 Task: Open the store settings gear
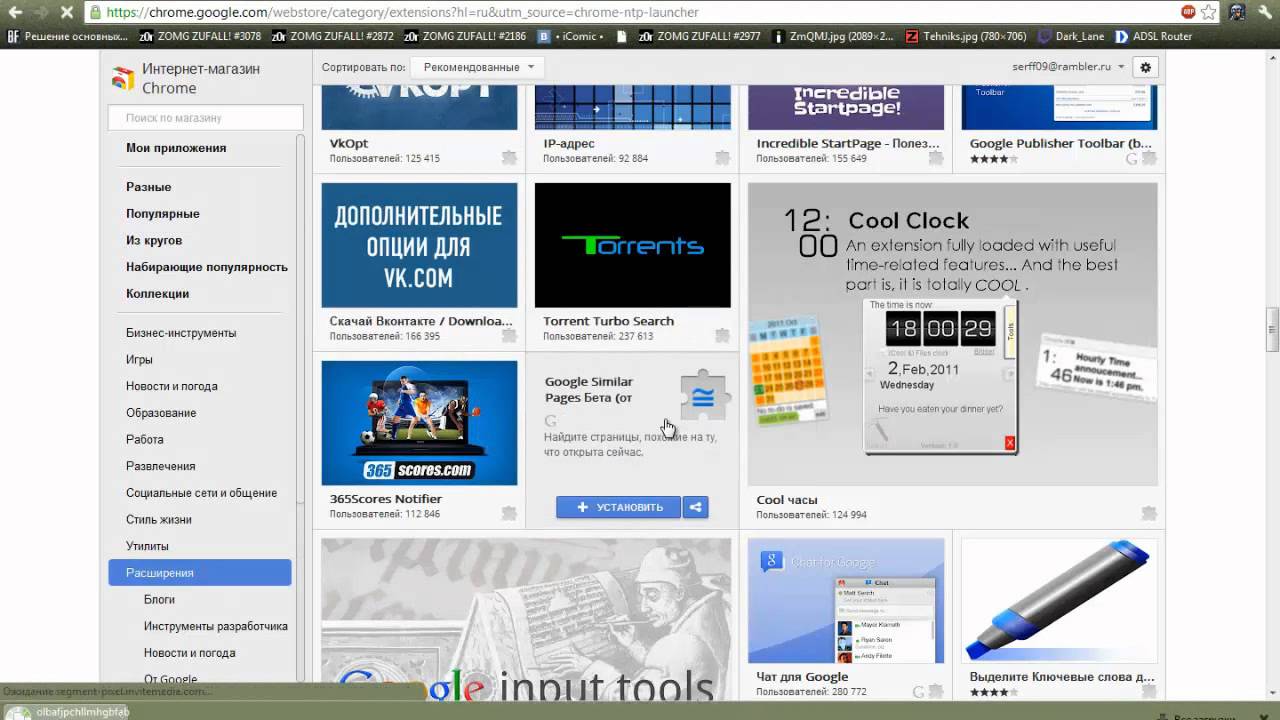(1146, 67)
